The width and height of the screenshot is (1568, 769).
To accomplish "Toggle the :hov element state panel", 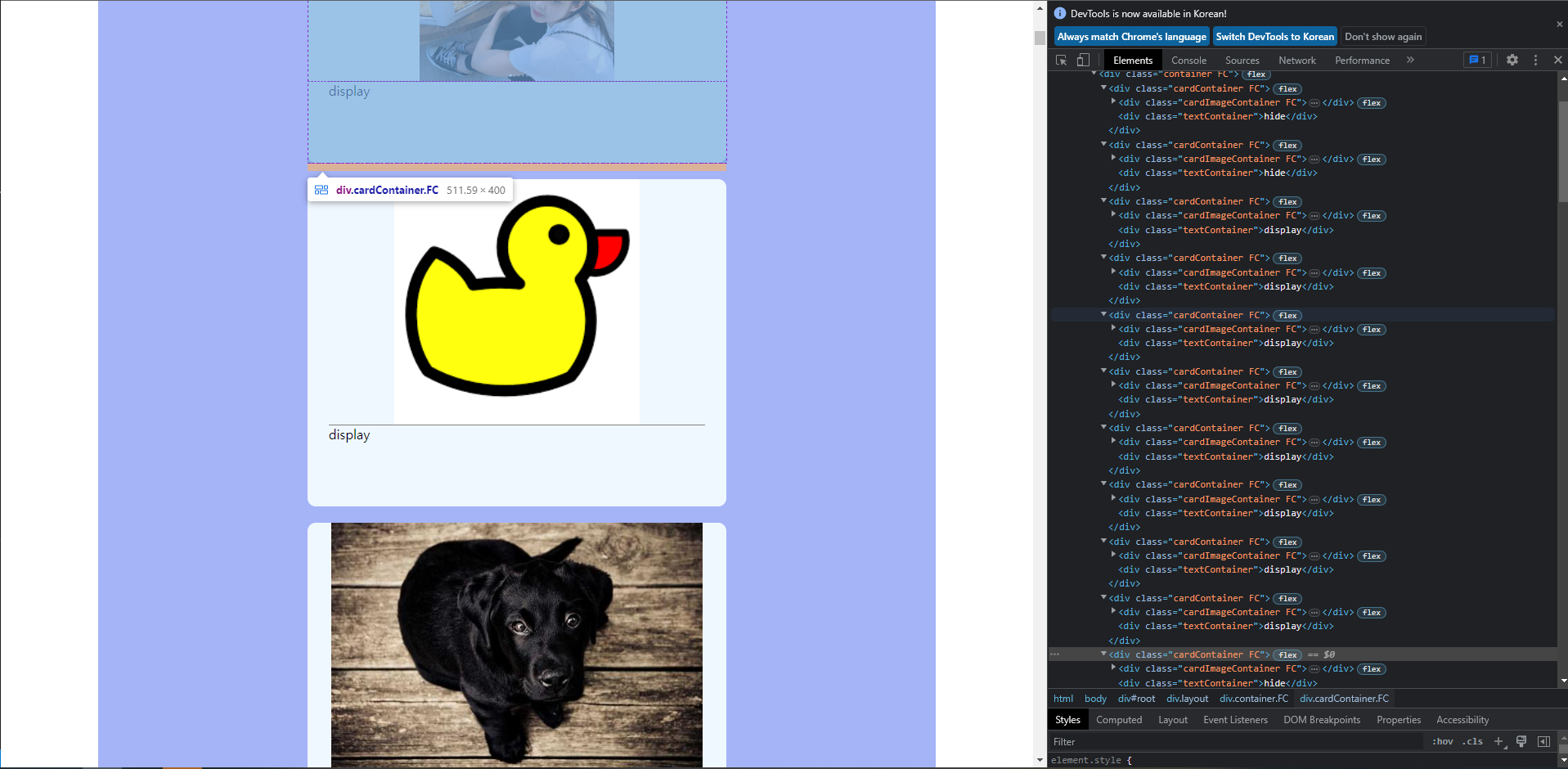I will pyautogui.click(x=1442, y=741).
